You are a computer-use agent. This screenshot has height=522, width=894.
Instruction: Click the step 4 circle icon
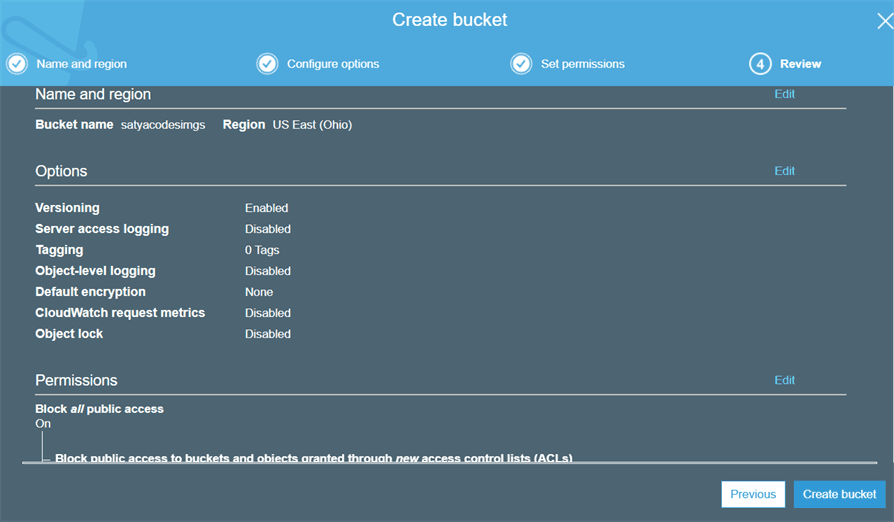(760, 64)
